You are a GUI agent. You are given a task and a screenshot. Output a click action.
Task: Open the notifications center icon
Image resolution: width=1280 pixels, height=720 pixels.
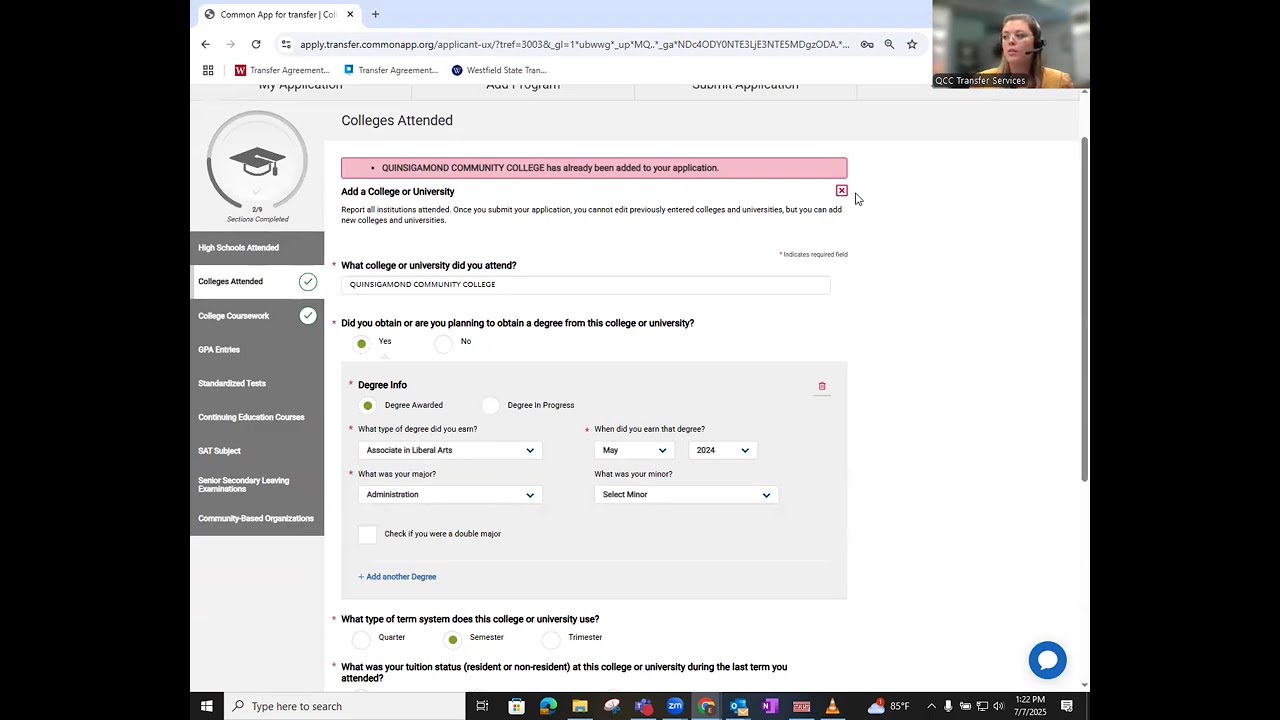[1067, 706]
